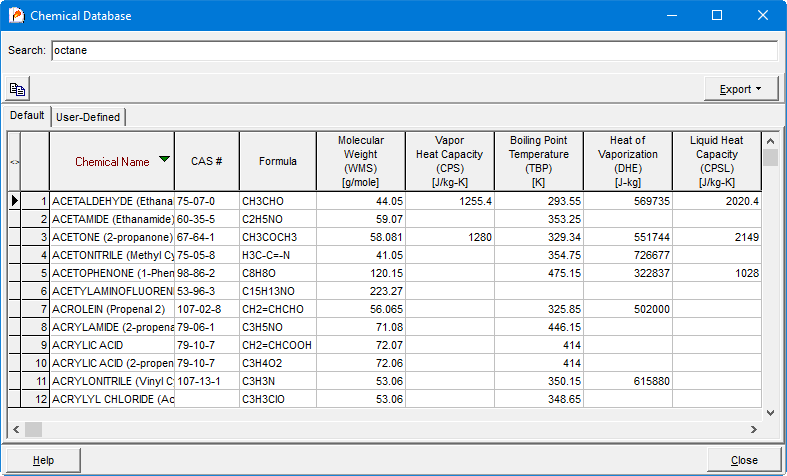Click heat of vaporization value 615880
787x476 pixels.
(627, 382)
